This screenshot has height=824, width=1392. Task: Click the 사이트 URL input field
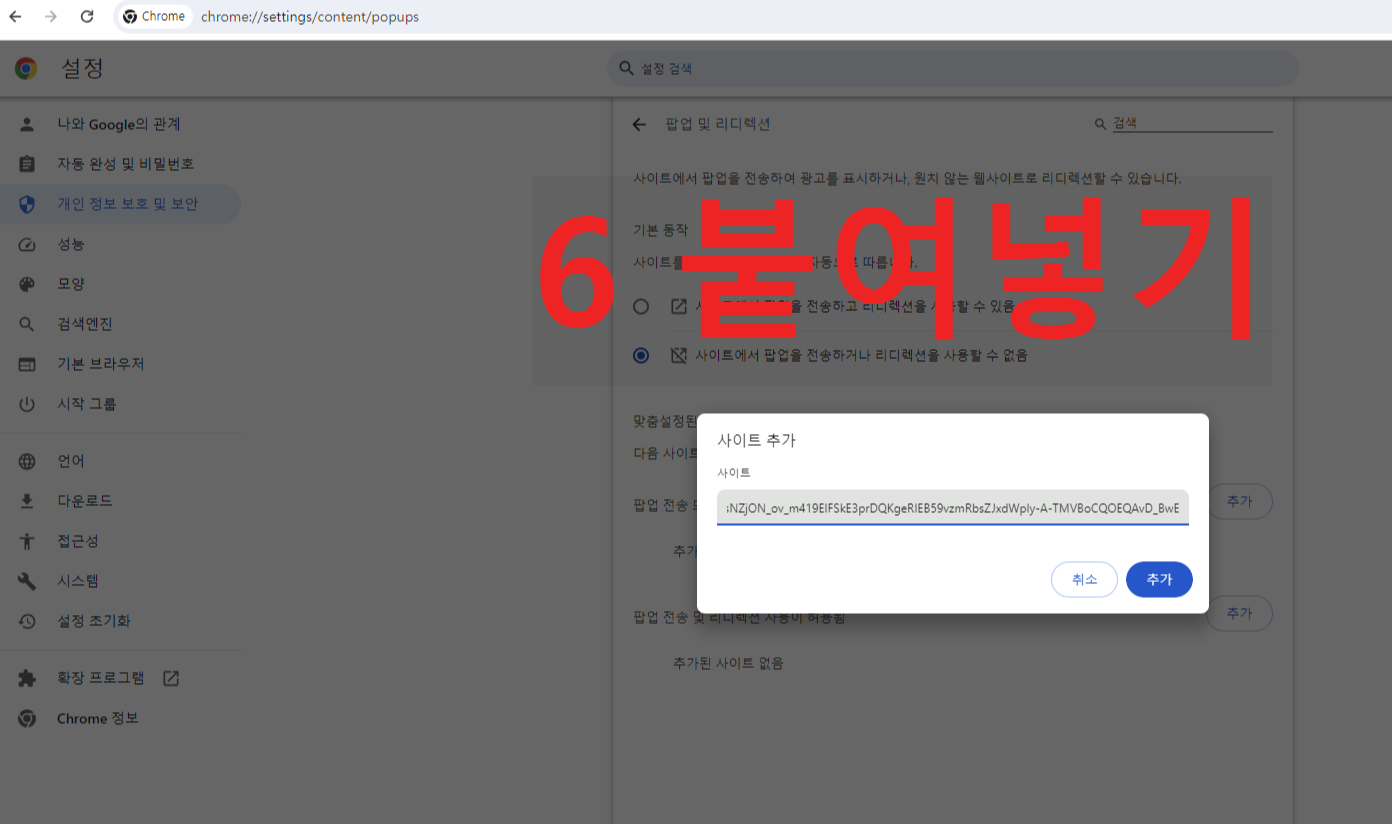pyautogui.click(x=952, y=508)
